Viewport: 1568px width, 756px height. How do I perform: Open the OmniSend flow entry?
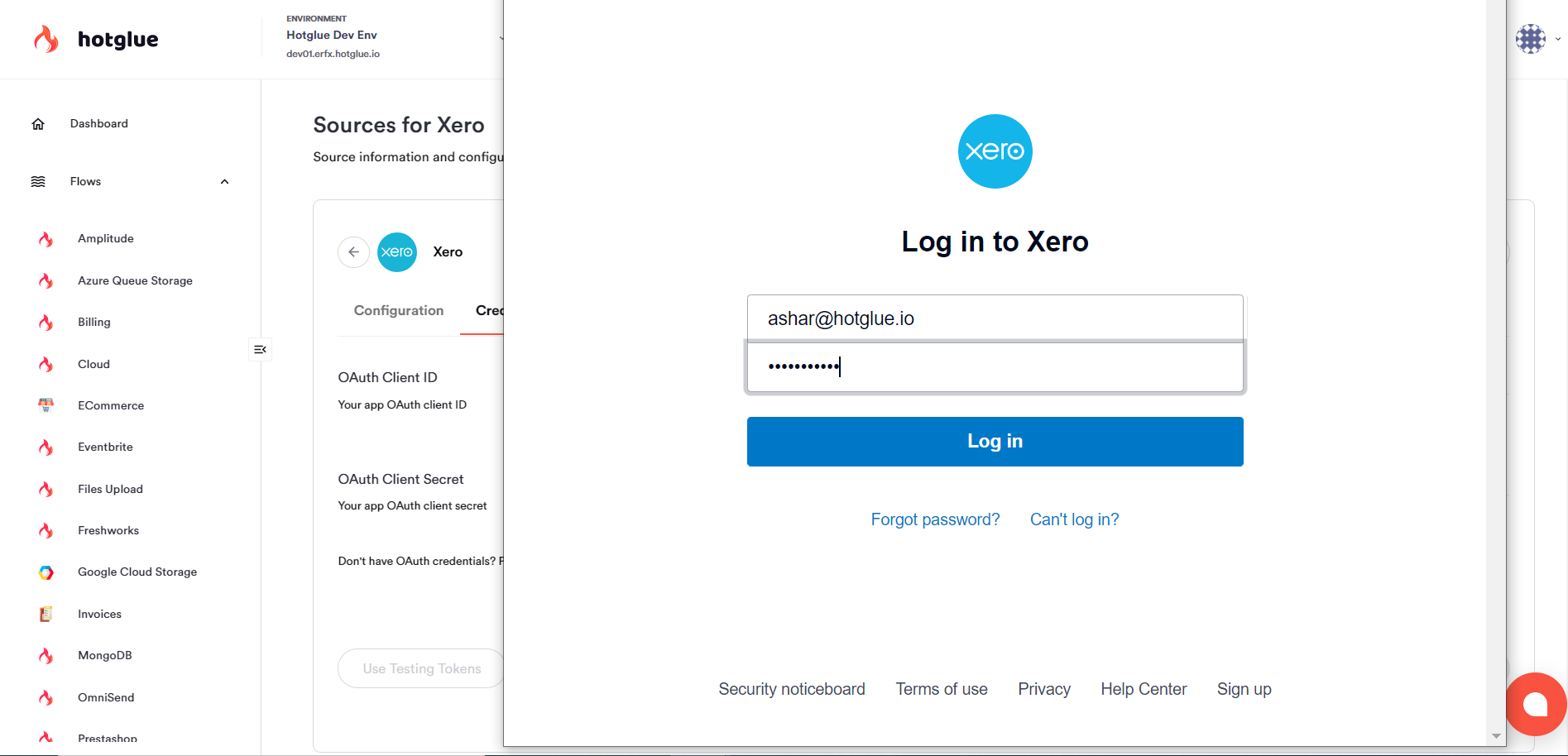pos(106,698)
